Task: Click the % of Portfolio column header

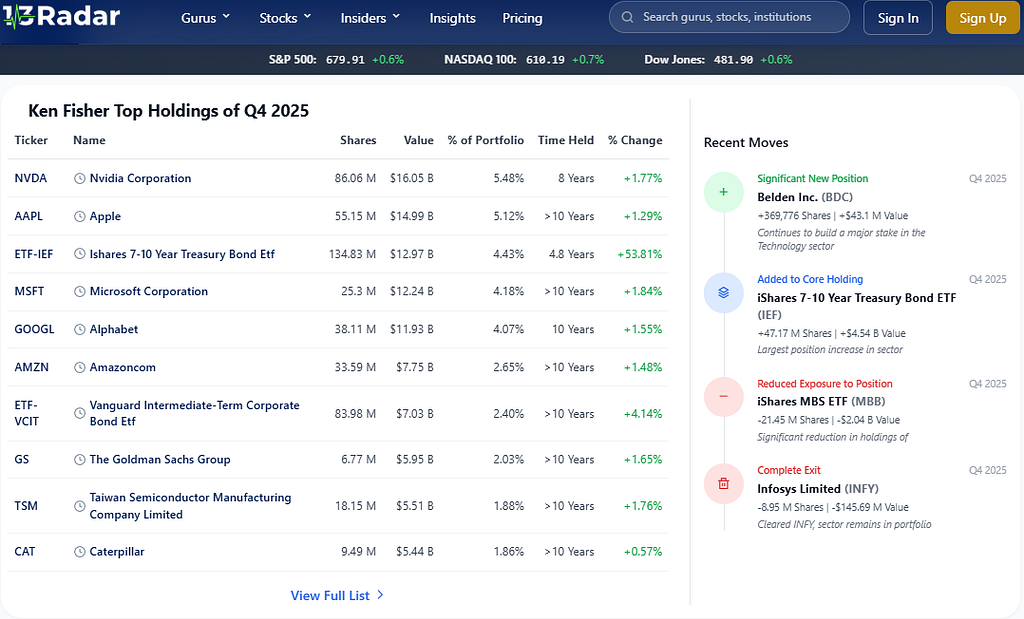Action: pos(486,140)
